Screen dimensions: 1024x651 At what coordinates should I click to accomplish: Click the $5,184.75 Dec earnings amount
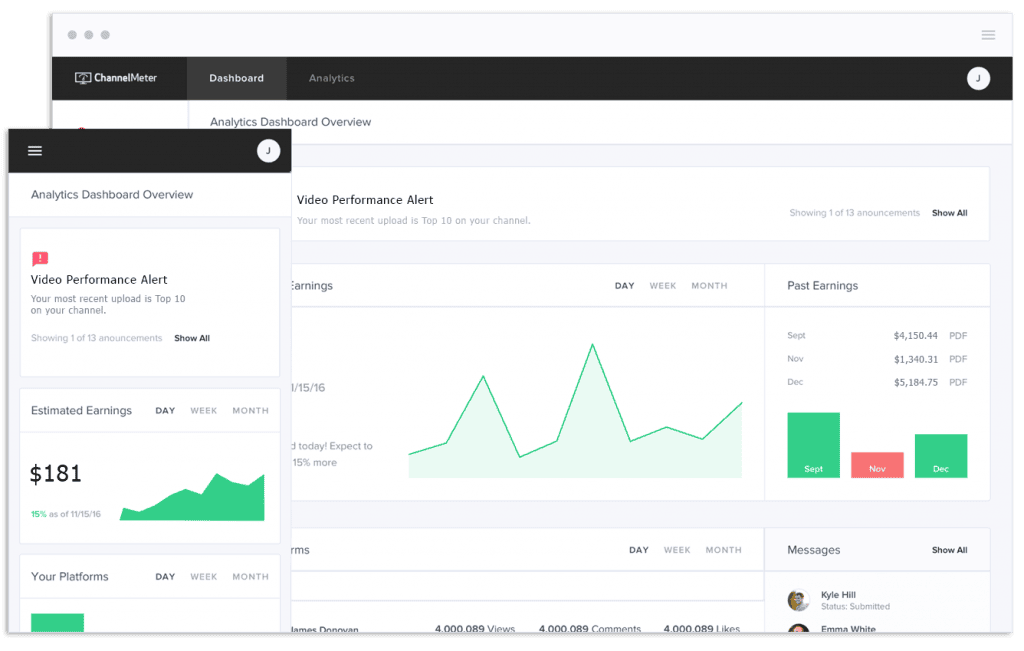click(x=916, y=383)
